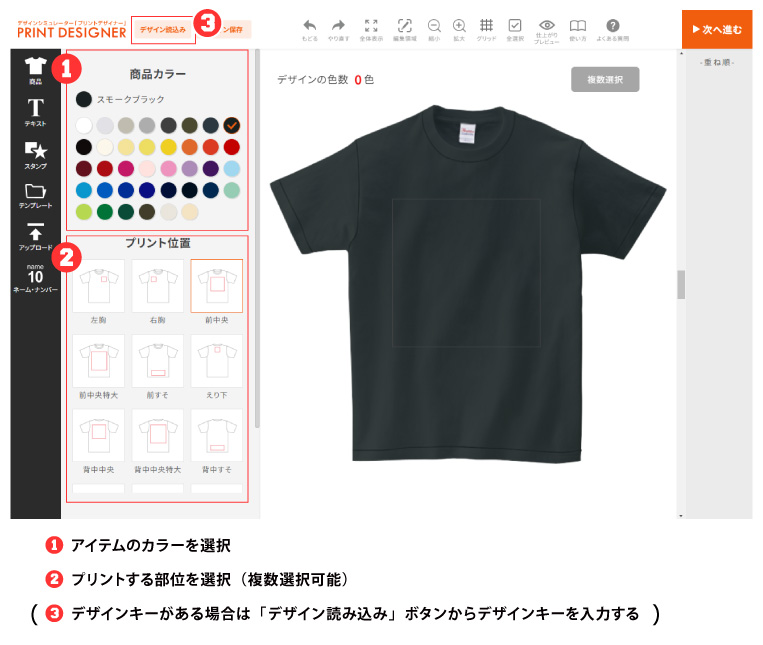Open the Upload (アップロード) tool in sidebar

[36, 236]
